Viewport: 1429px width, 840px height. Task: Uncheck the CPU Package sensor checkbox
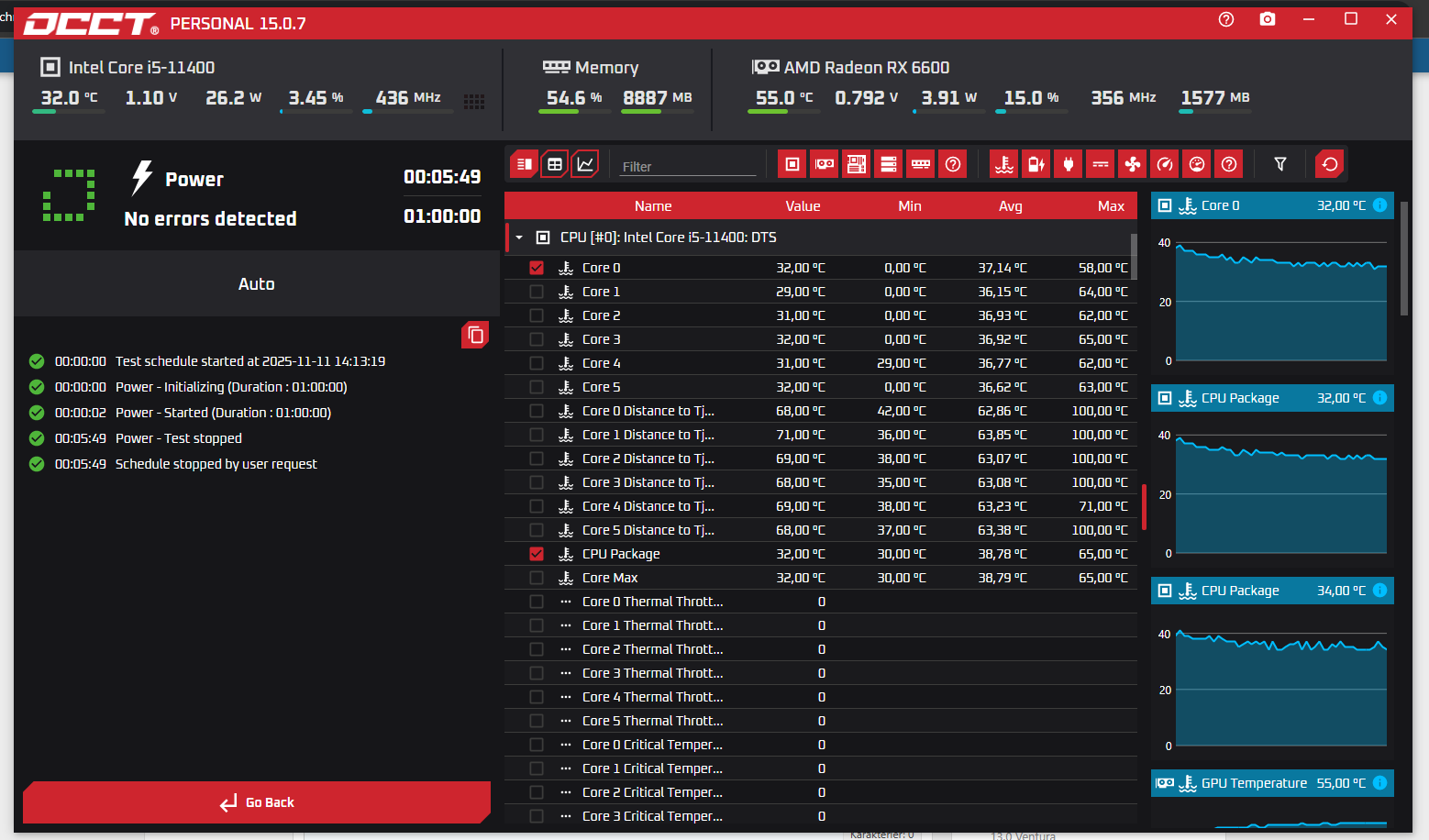point(537,554)
